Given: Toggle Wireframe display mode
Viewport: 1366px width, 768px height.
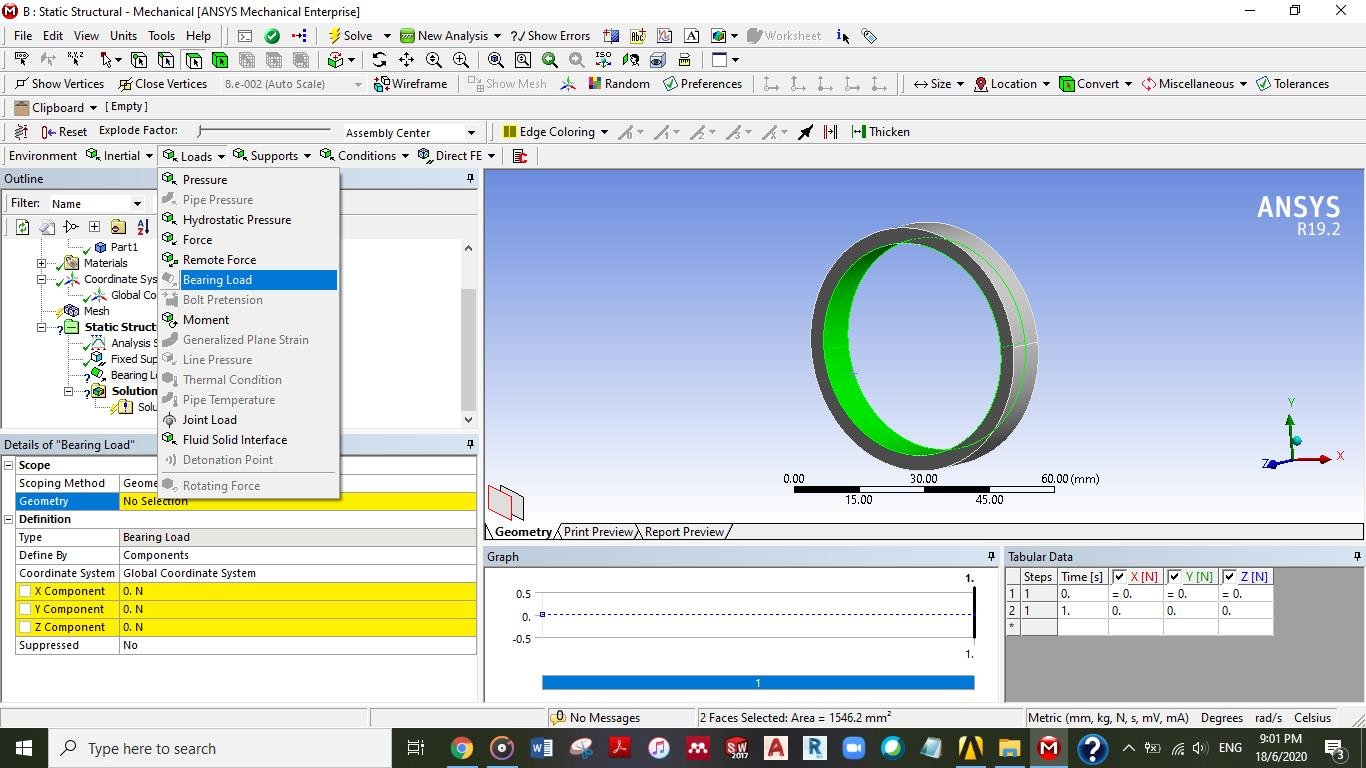Looking at the screenshot, I should [x=410, y=84].
